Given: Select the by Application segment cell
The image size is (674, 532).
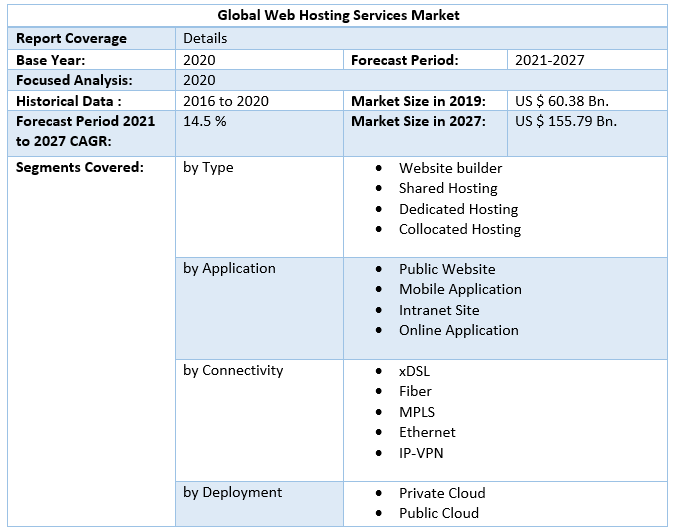Looking at the screenshot, I should (x=229, y=268).
